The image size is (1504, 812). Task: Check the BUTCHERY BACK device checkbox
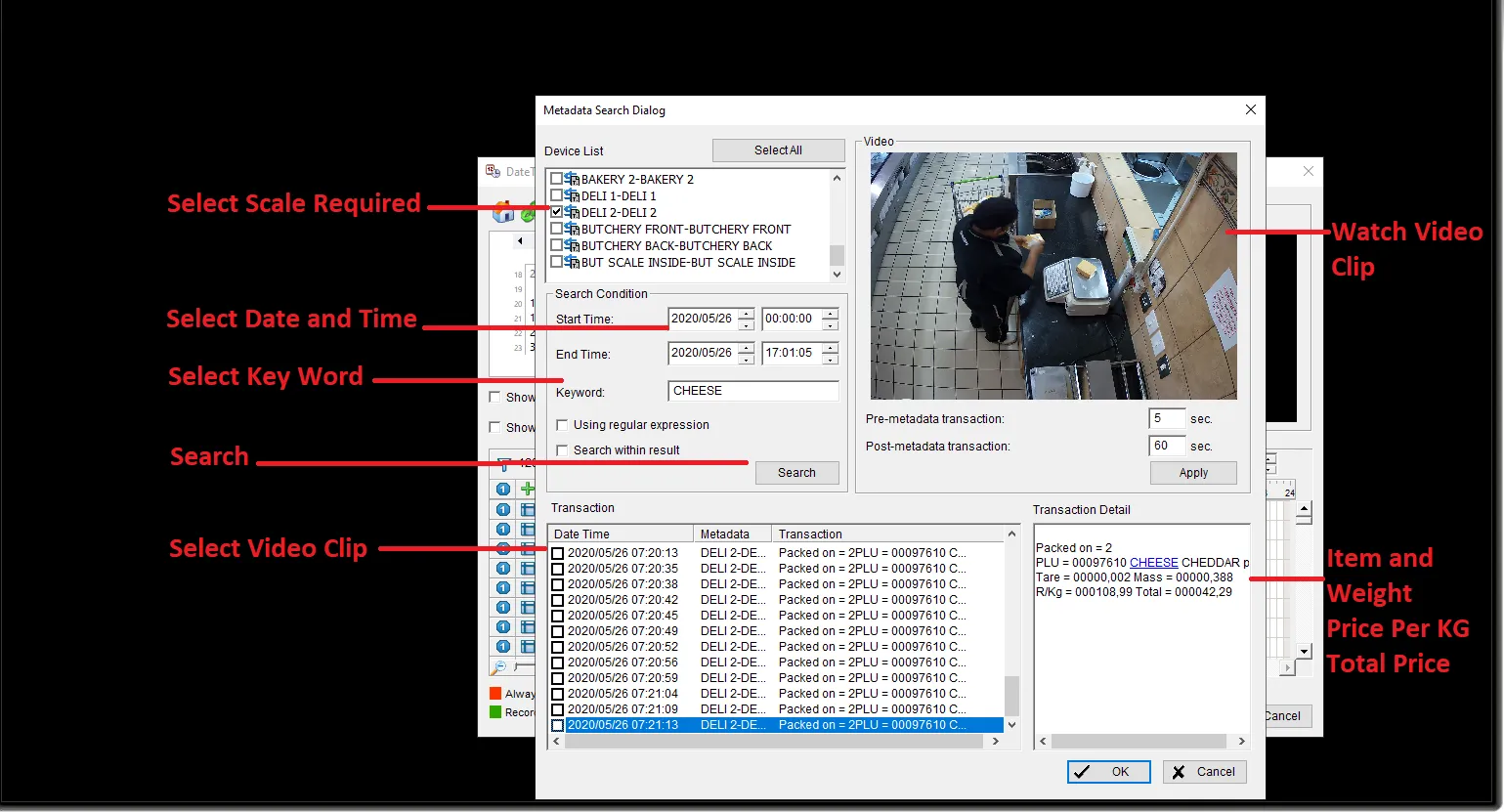click(557, 245)
